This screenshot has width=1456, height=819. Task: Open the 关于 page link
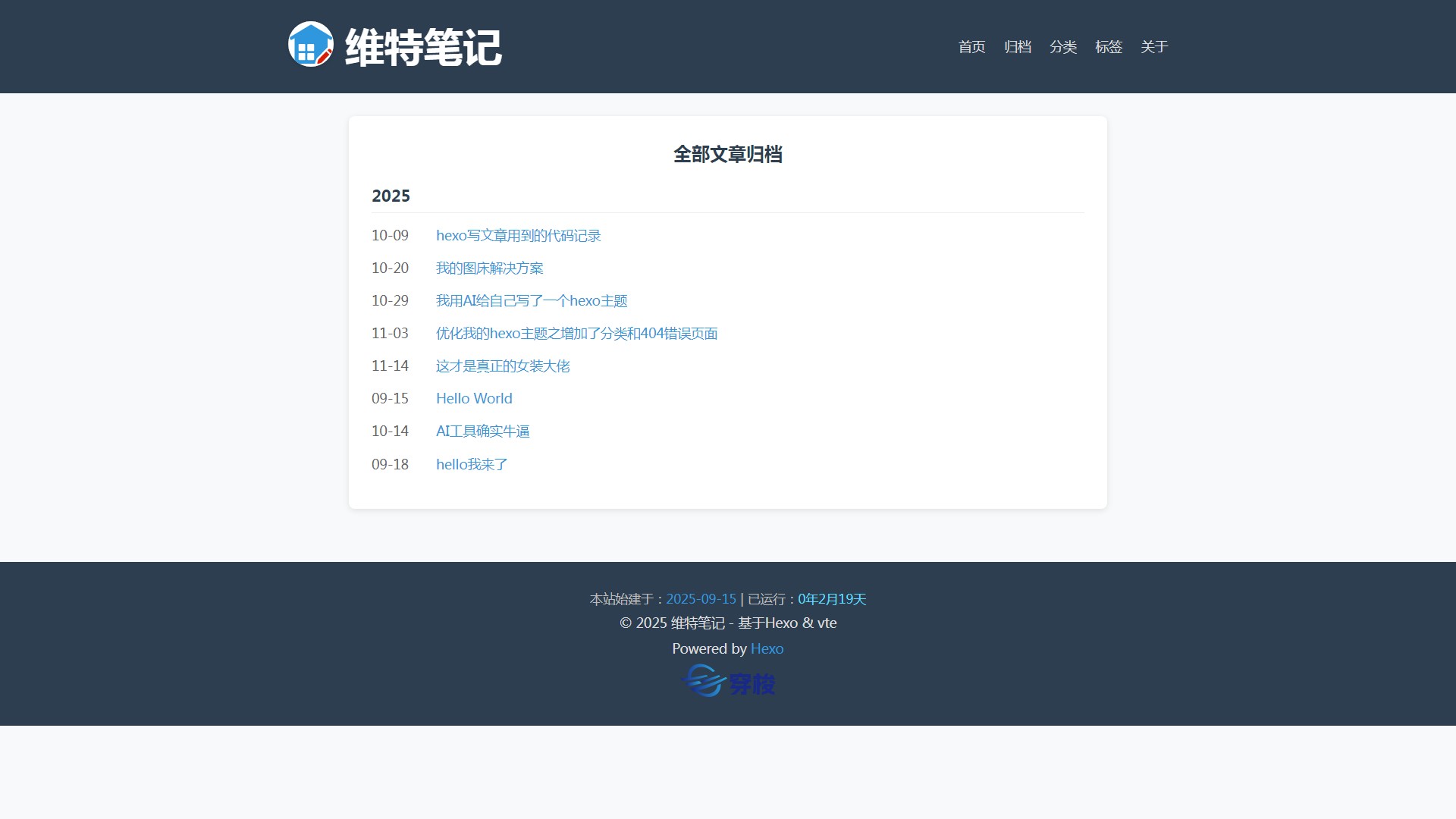[x=1153, y=47]
